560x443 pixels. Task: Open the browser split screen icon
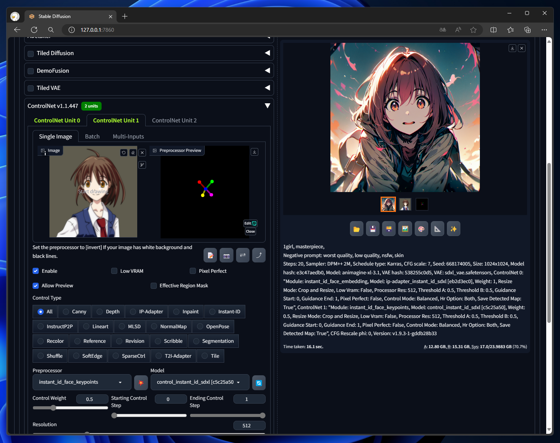tap(493, 30)
